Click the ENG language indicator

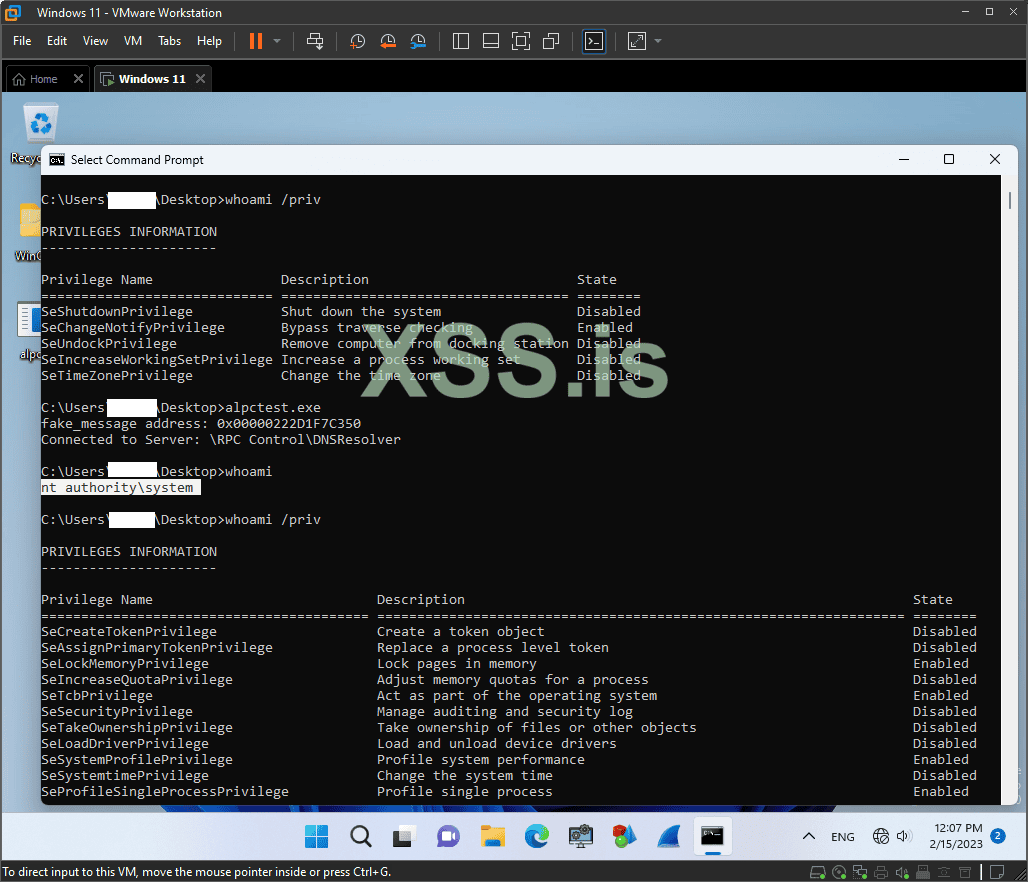pos(842,837)
